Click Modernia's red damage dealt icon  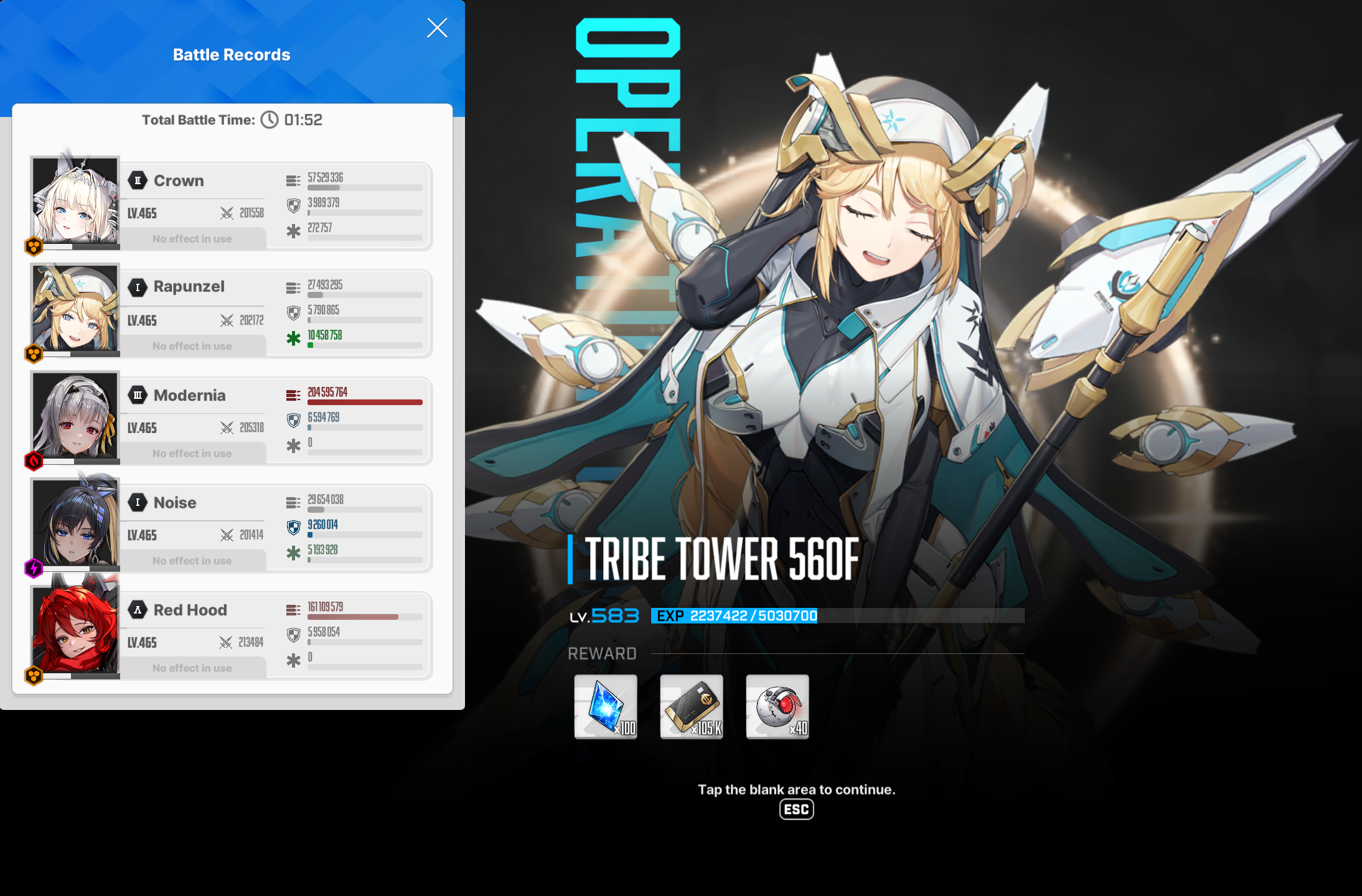tap(293, 395)
